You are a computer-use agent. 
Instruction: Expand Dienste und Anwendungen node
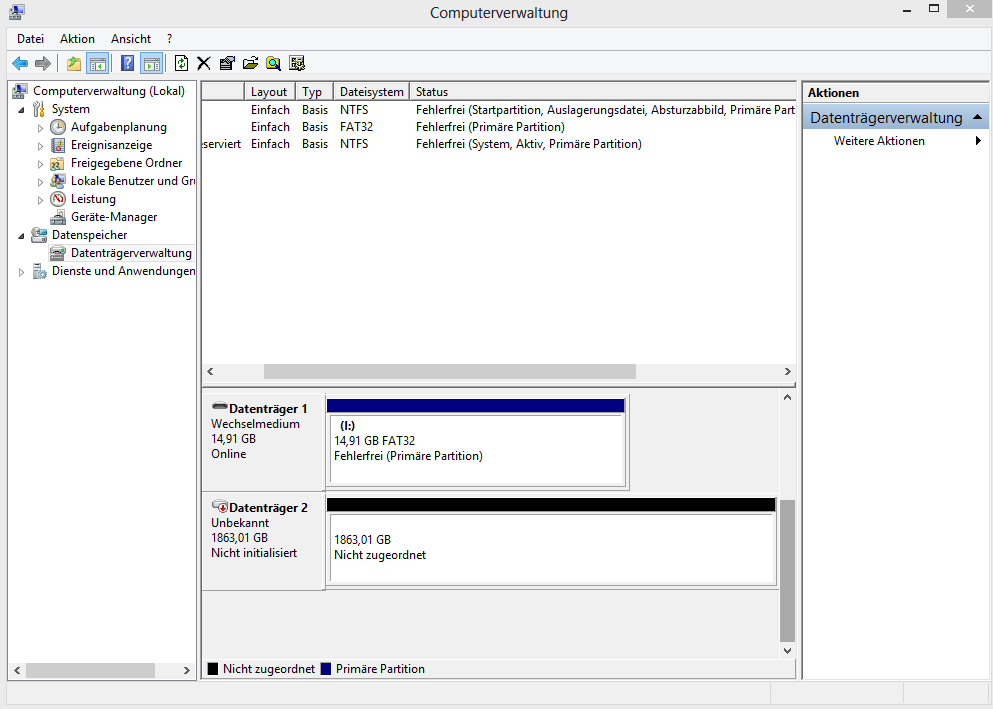coord(22,272)
